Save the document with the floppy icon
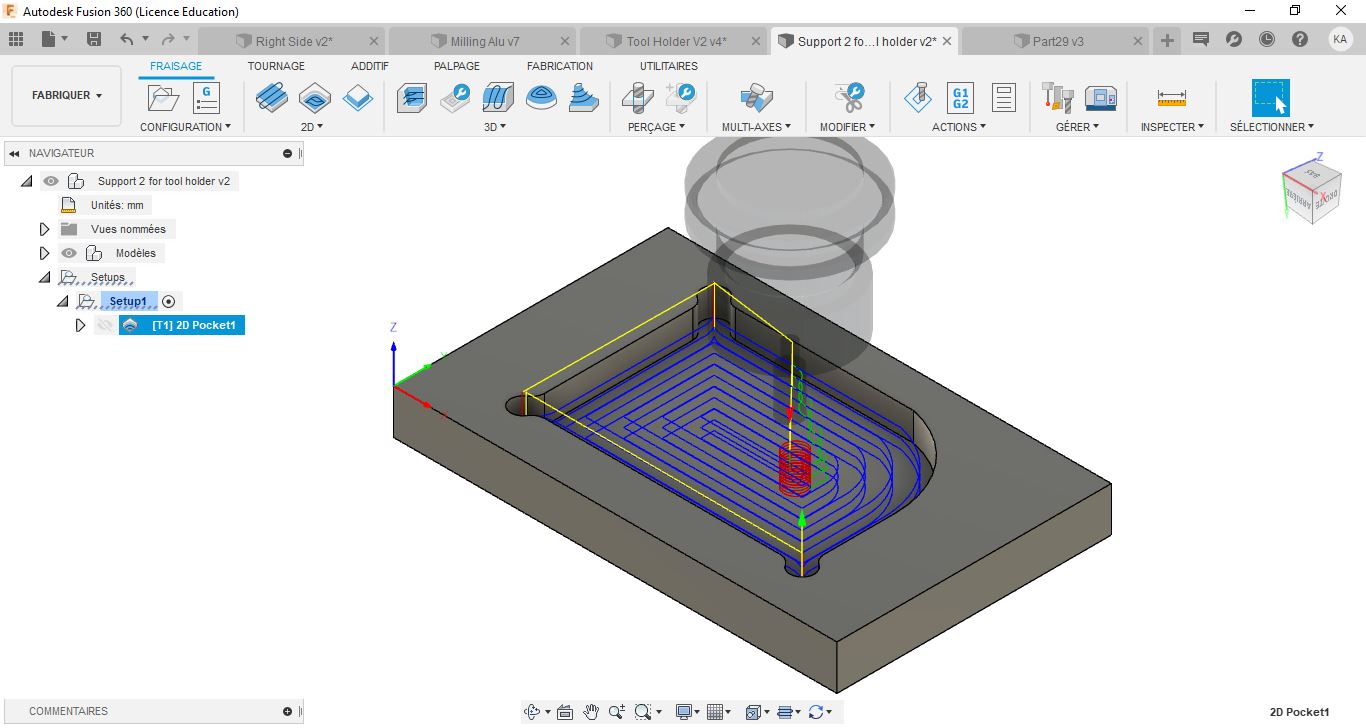 tap(94, 39)
